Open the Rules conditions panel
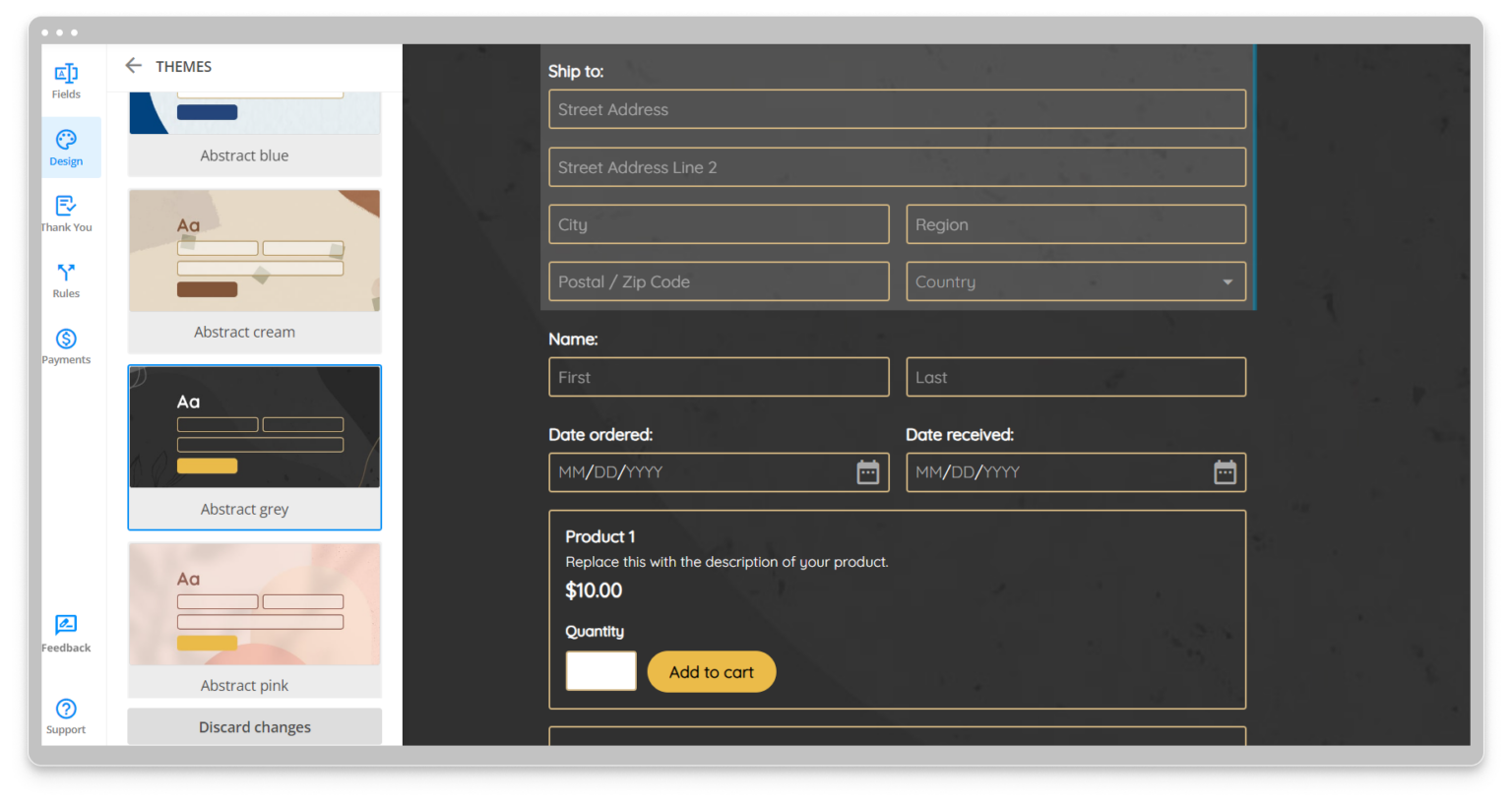 tap(66, 279)
